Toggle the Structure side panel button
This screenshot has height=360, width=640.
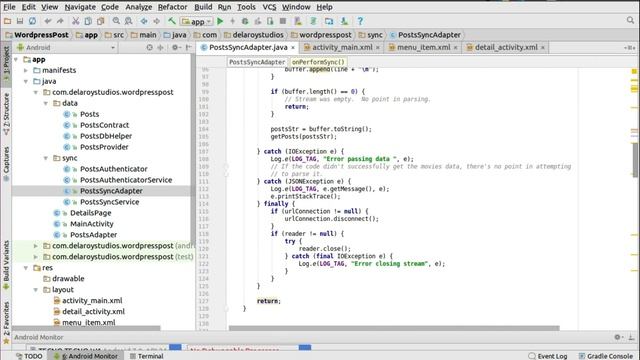pos(6,114)
